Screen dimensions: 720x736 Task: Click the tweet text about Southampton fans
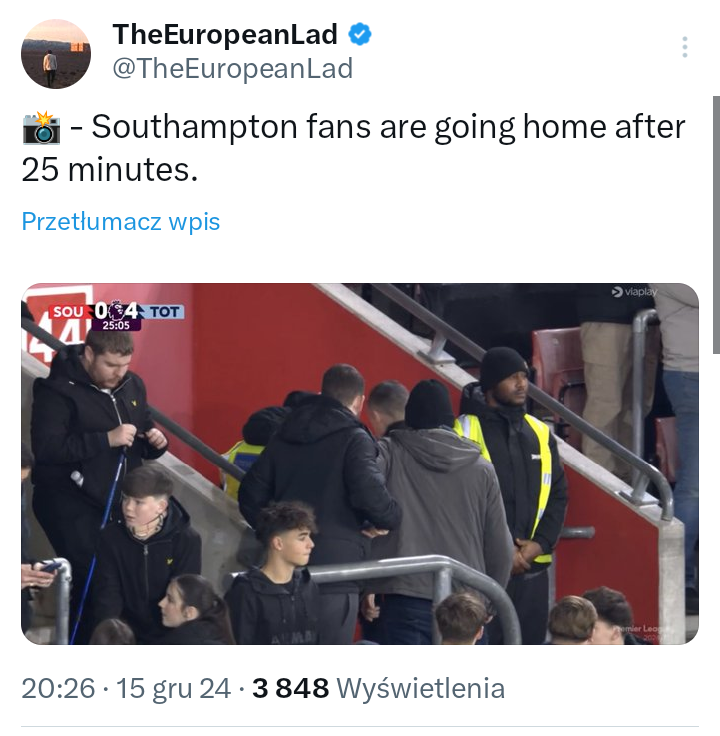point(353,148)
